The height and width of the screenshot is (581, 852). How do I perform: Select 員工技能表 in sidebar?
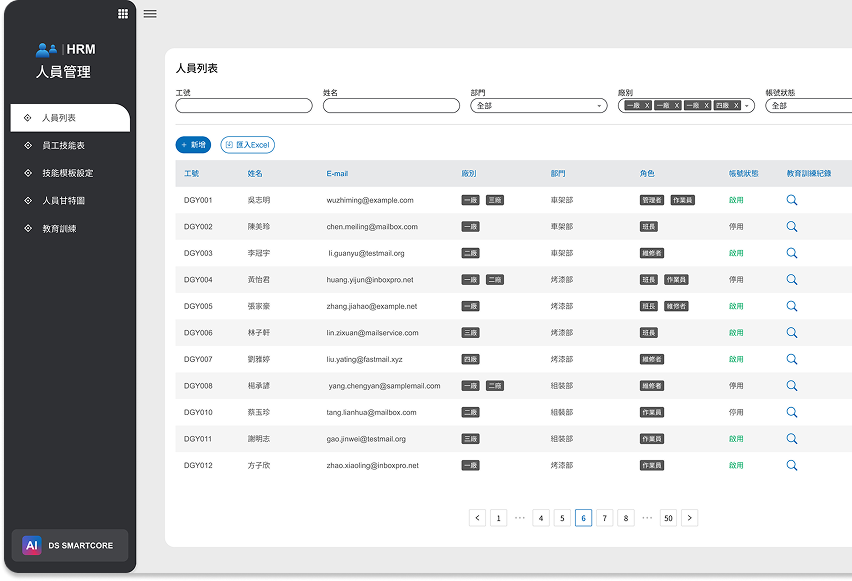pos(63,146)
